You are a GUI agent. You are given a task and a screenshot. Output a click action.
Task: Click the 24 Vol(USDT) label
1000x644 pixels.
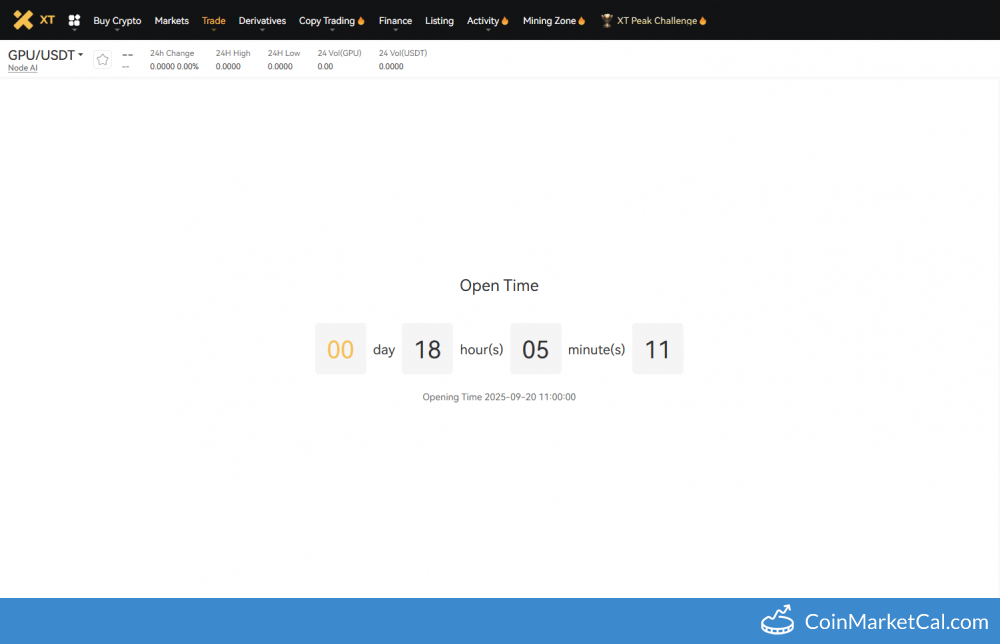[x=403, y=53]
